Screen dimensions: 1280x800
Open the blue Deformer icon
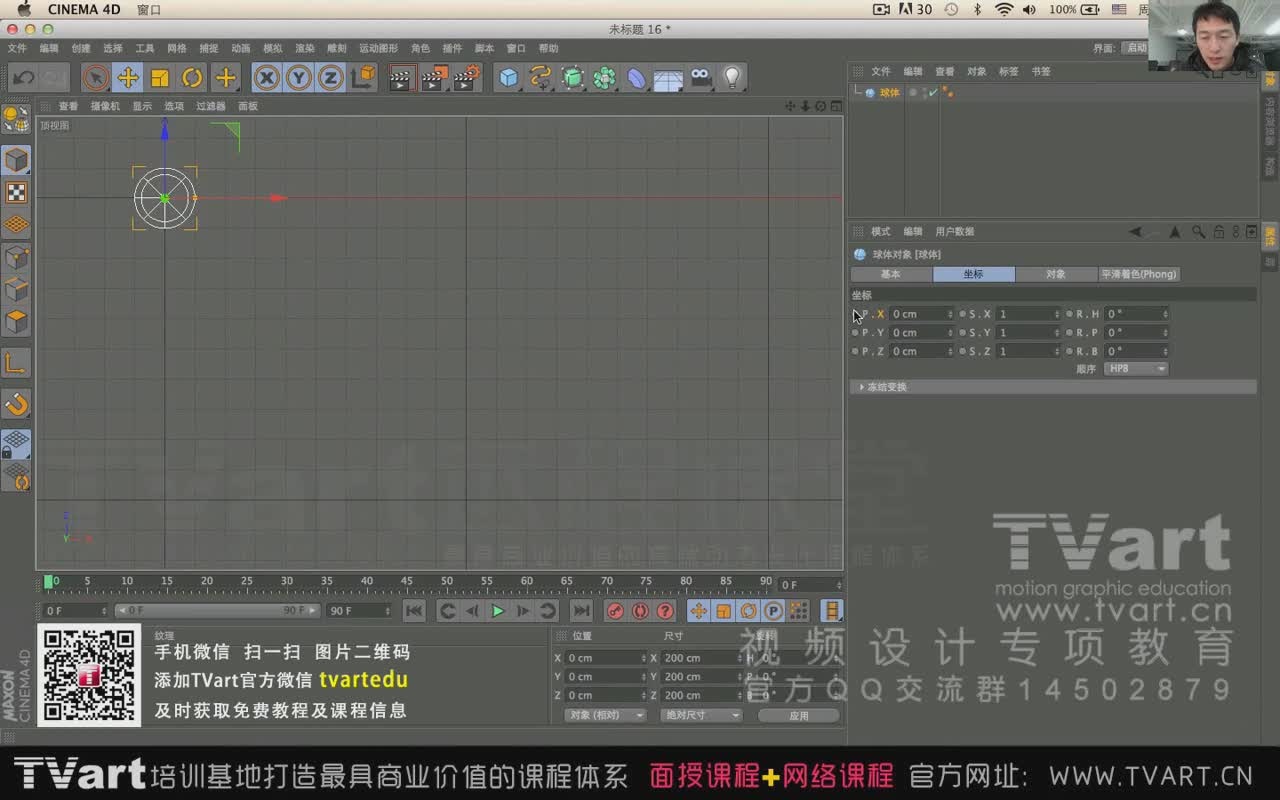[x=636, y=78]
